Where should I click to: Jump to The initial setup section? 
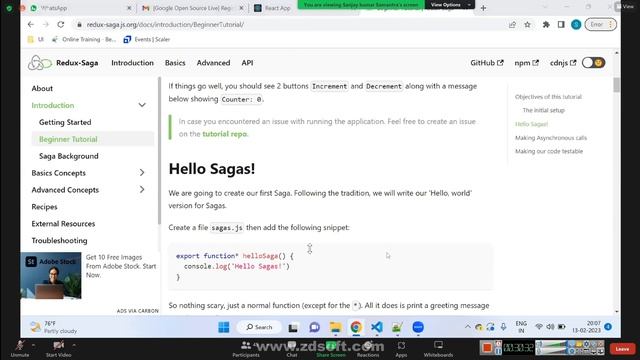pyautogui.click(x=543, y=110)
